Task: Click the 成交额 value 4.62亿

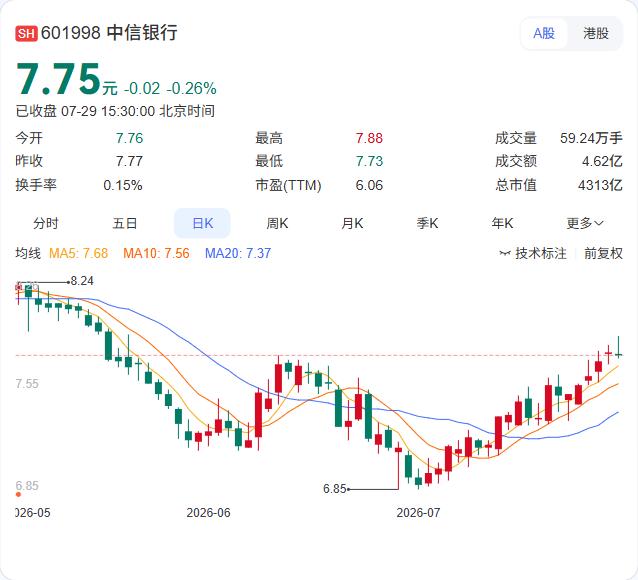Action: (602, 162)
